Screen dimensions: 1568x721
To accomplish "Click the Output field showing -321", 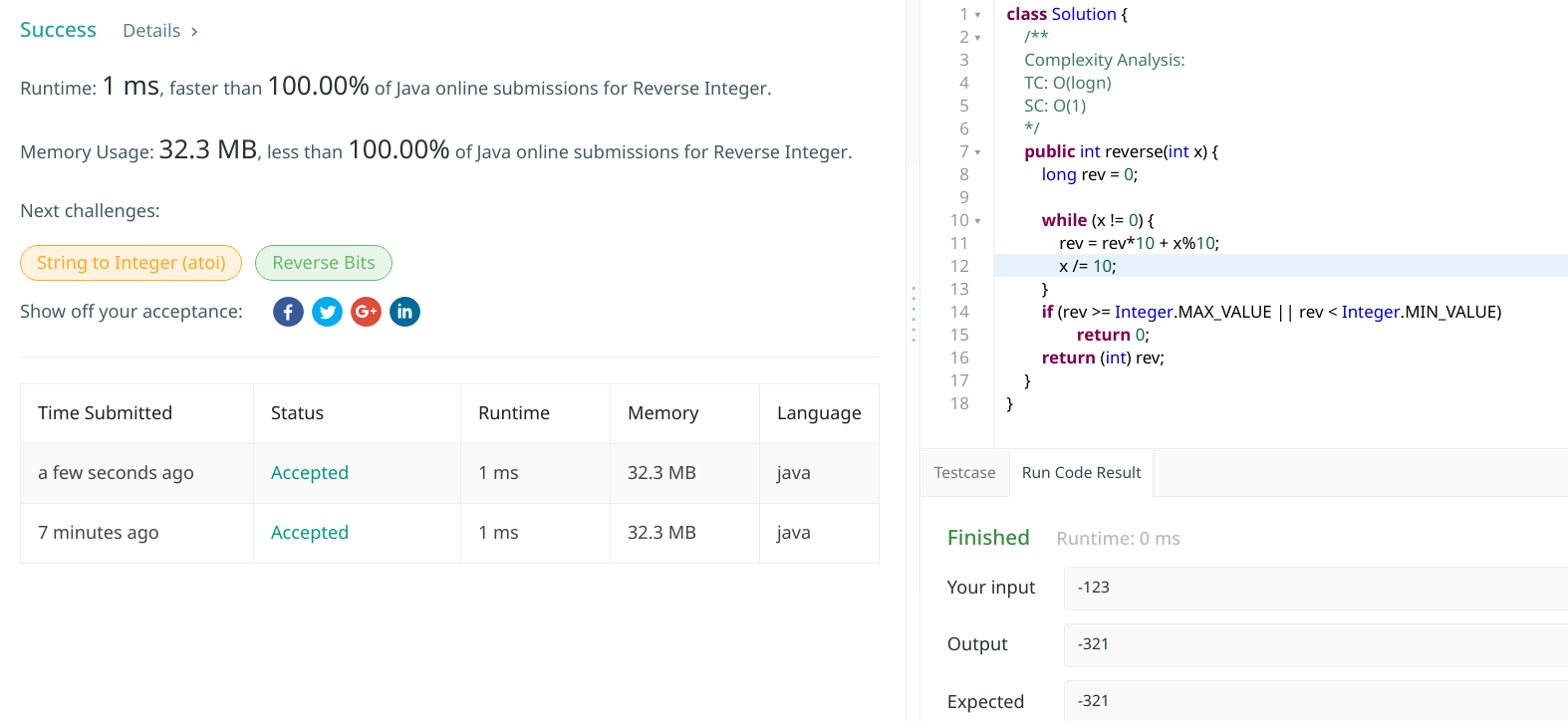I will pos(1316,644).
